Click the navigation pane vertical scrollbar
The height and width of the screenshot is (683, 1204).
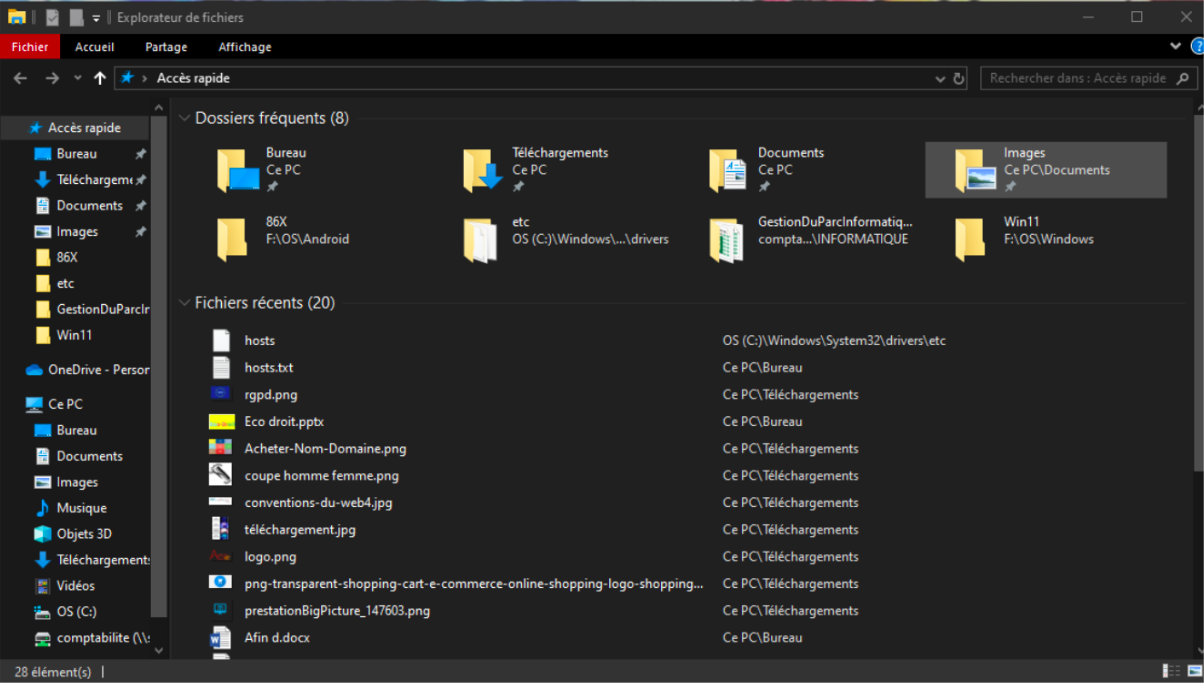159,370
